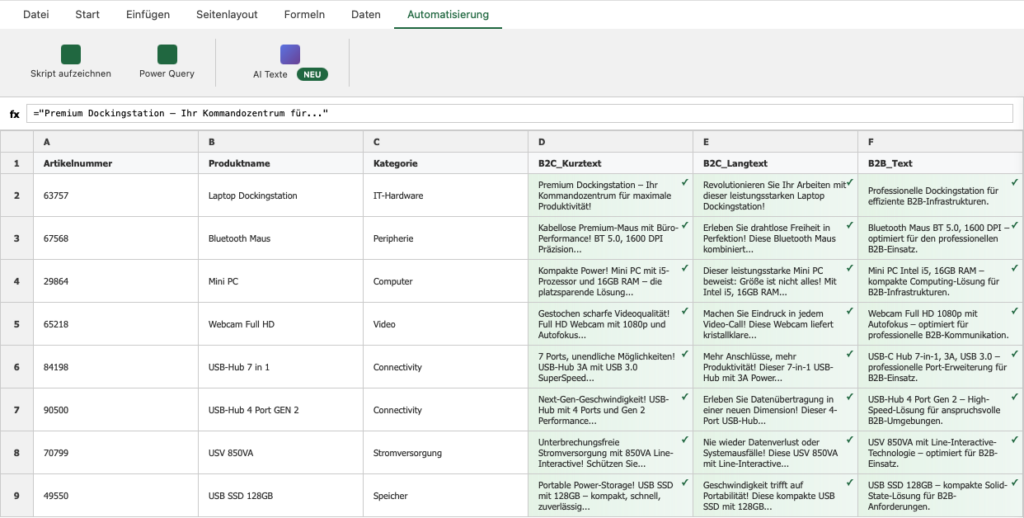
Task: Click the fx formula icon
Action: 15,114
